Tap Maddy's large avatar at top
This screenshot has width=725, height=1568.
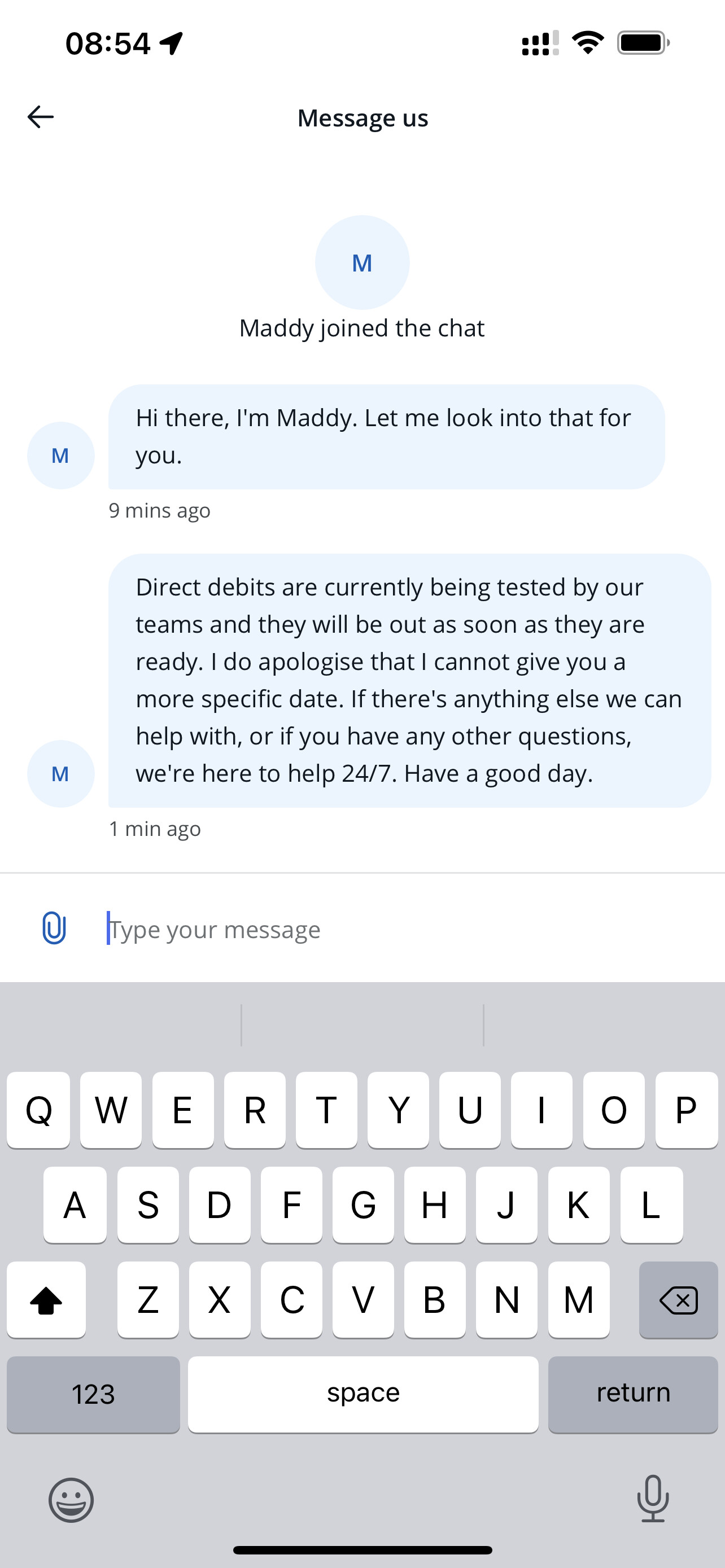click(362, 262)
